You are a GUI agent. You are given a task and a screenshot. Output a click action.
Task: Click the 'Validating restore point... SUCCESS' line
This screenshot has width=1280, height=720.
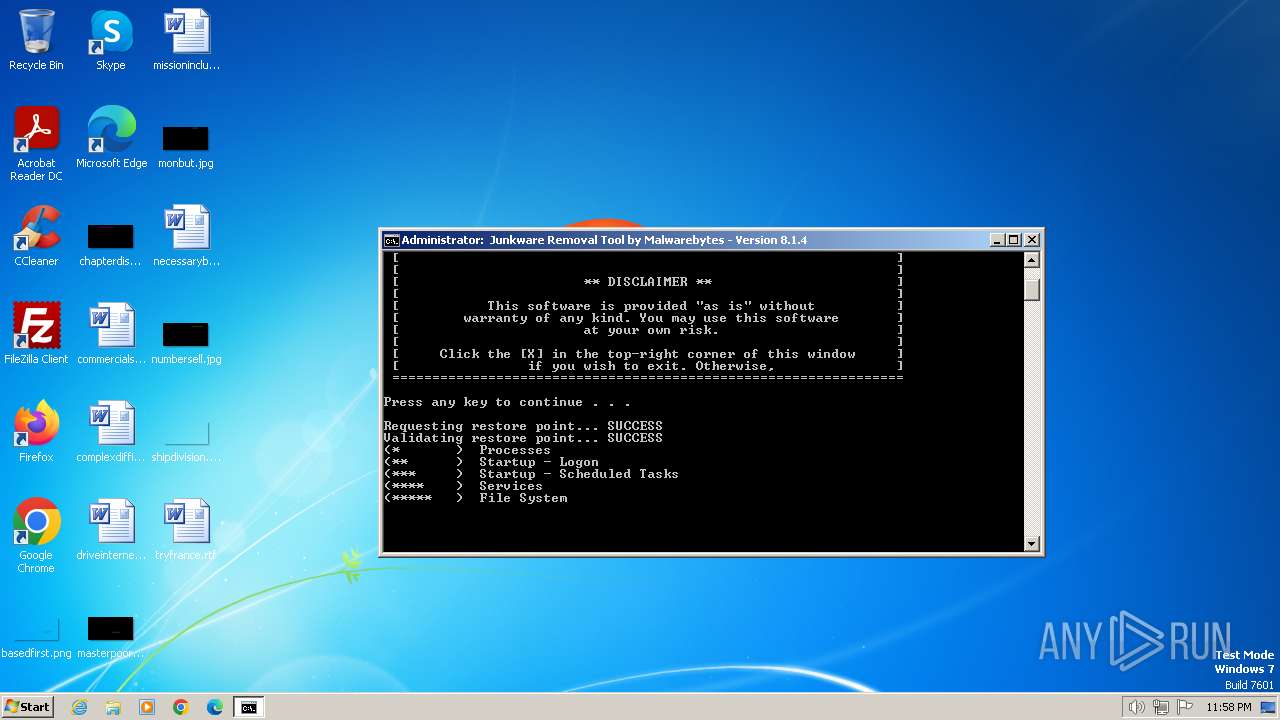pos(523,438)
